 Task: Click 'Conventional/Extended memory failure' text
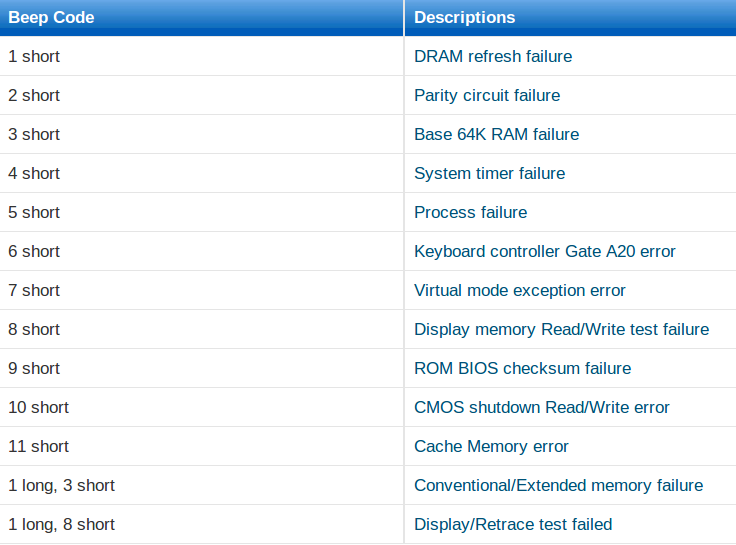point(559,485)
